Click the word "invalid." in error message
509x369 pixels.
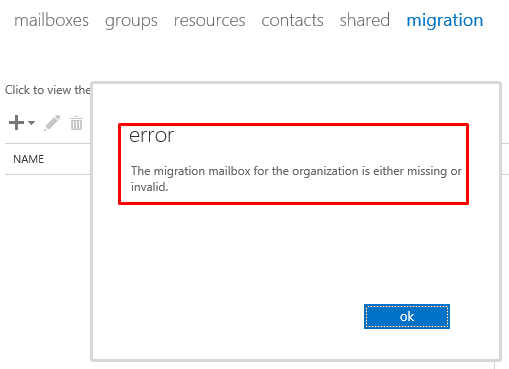point(149,187)
